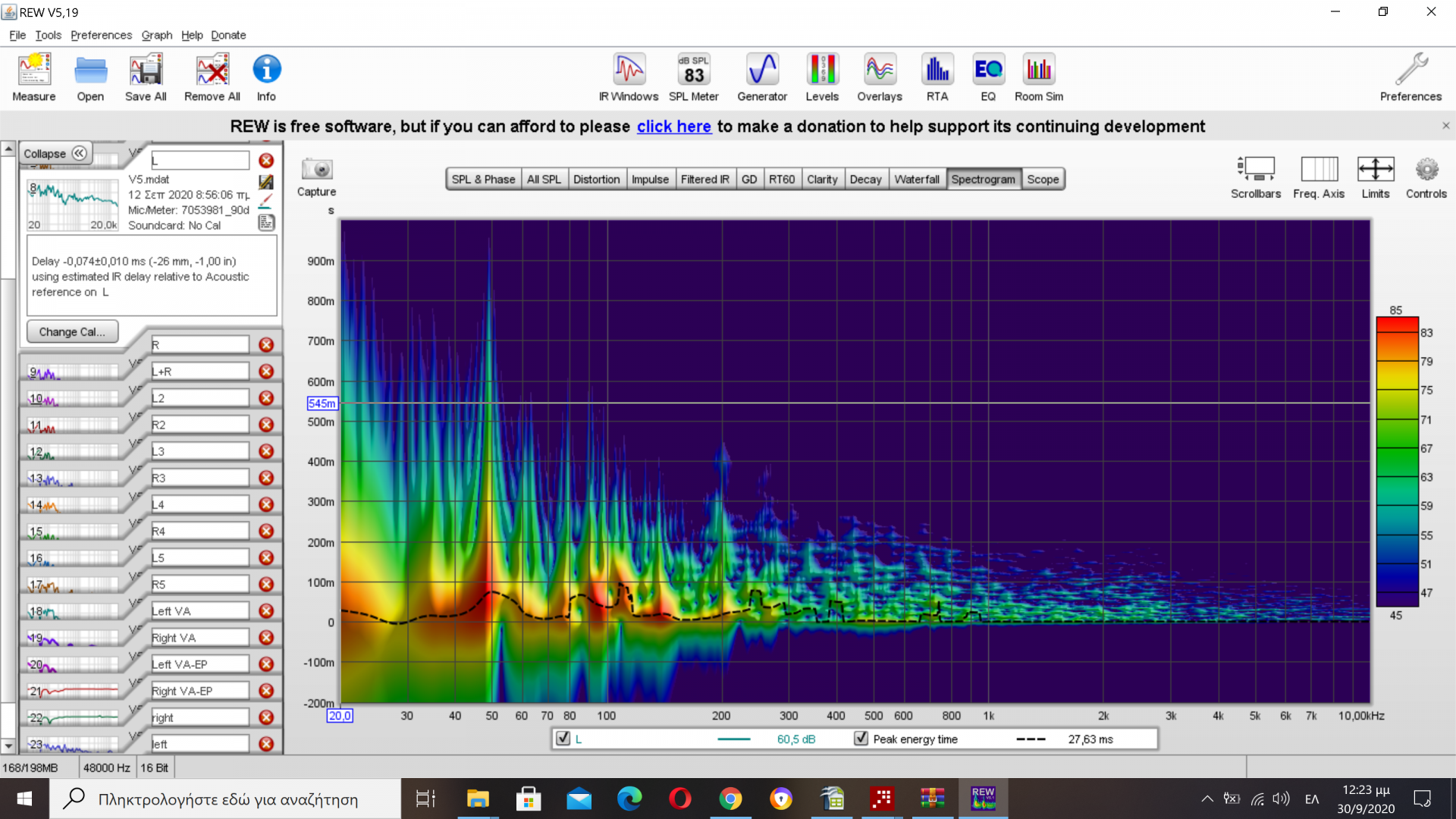Toggle graph Scrollbars
Viewport: 1456px width, 819px height.
[x=1256, y=177]
